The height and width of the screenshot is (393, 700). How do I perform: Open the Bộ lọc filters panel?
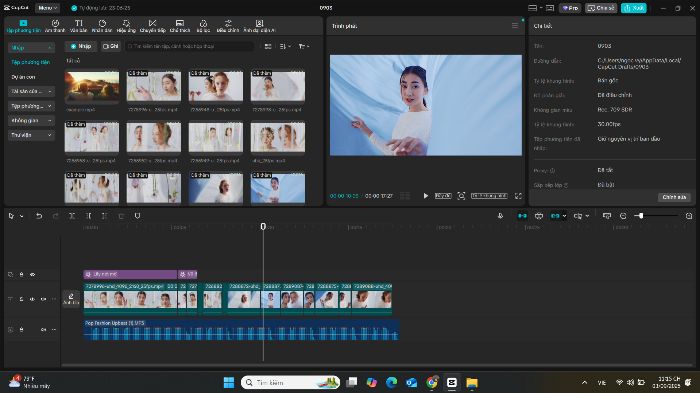pos(203,26)
